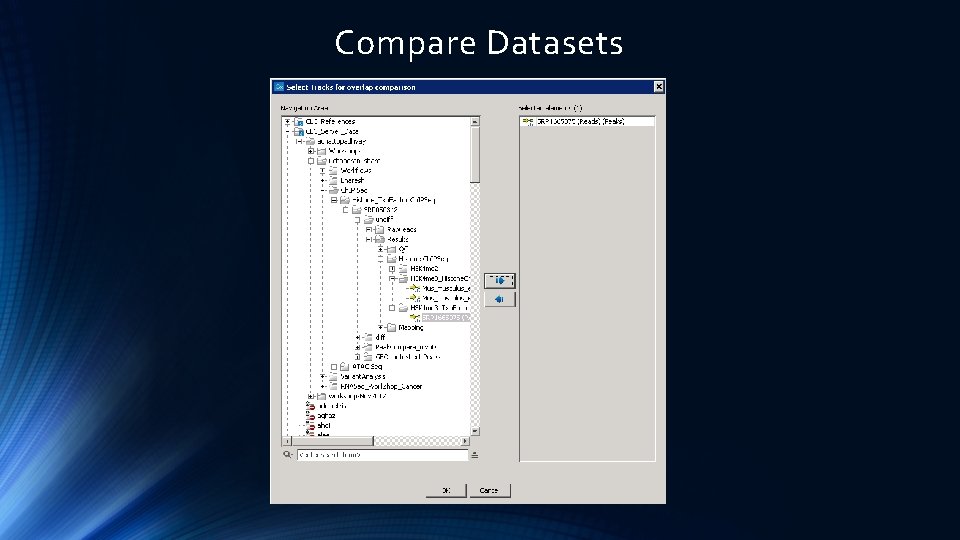Select the CLC_References tree item
Screen dimensions: 960x540
[x=331, y=122]
